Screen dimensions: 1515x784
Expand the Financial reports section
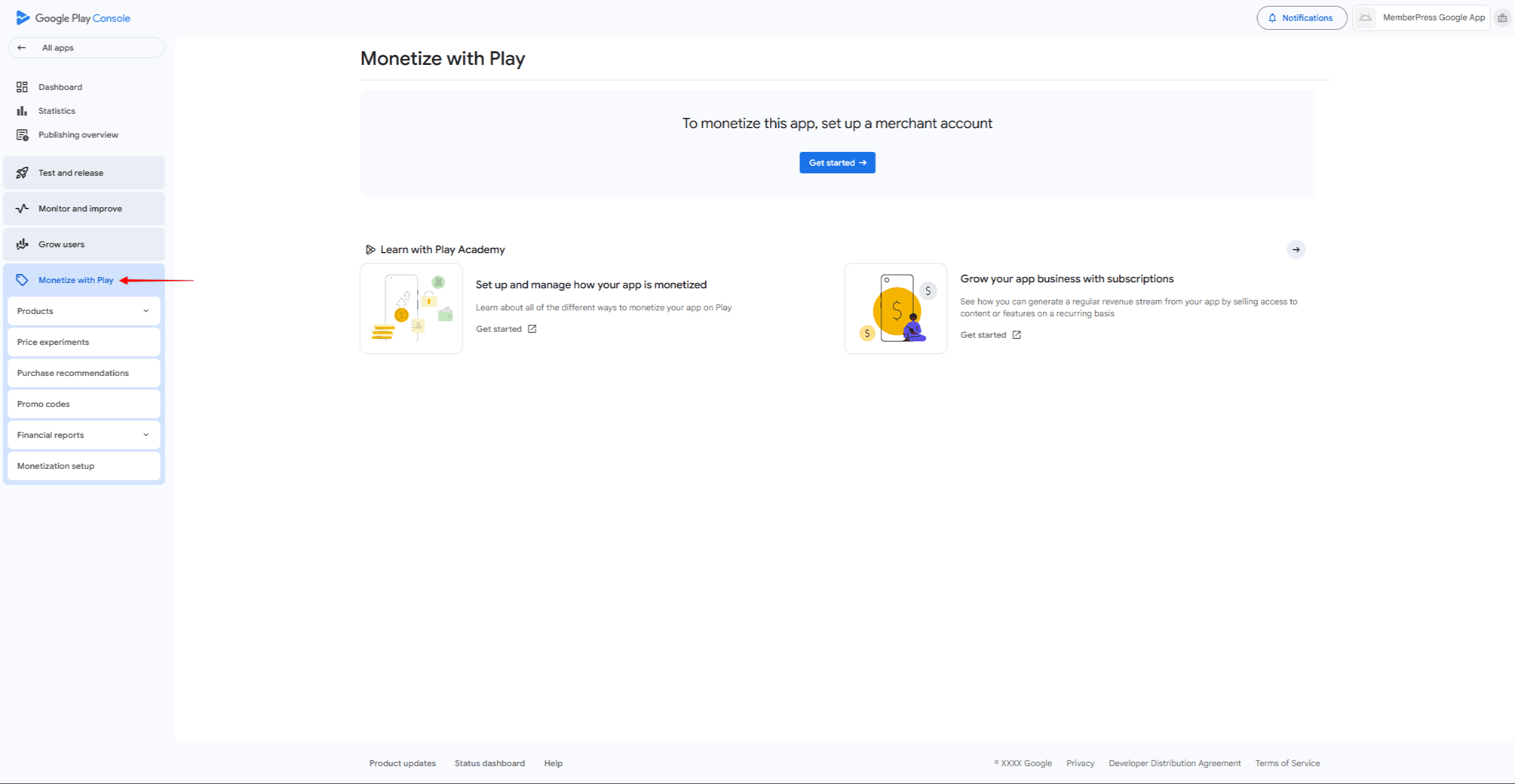tap(147, 434)
